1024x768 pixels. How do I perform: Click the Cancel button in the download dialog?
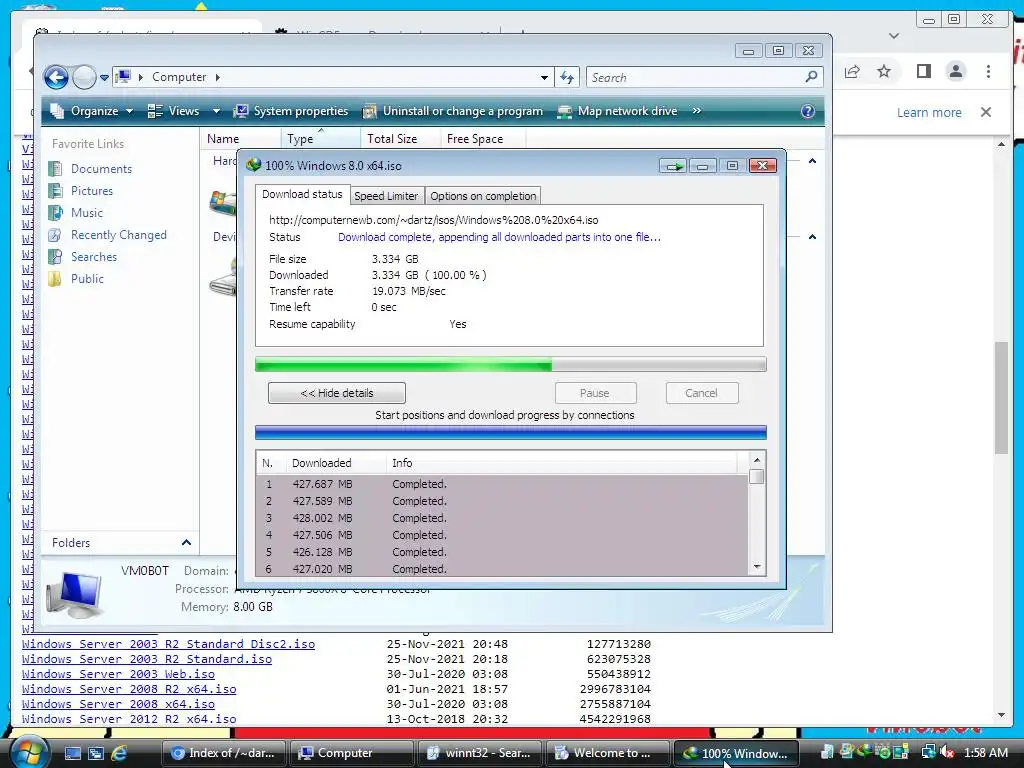pyautogui.click(x=701, y=393)
